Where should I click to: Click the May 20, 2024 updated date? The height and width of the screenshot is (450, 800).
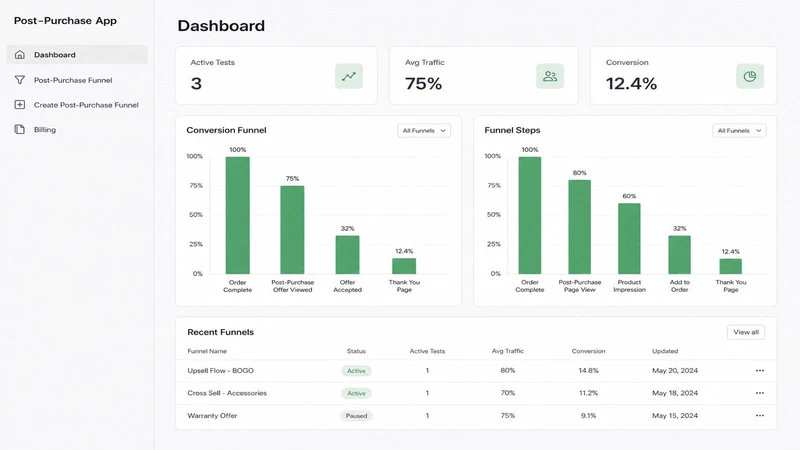point(675,370)
